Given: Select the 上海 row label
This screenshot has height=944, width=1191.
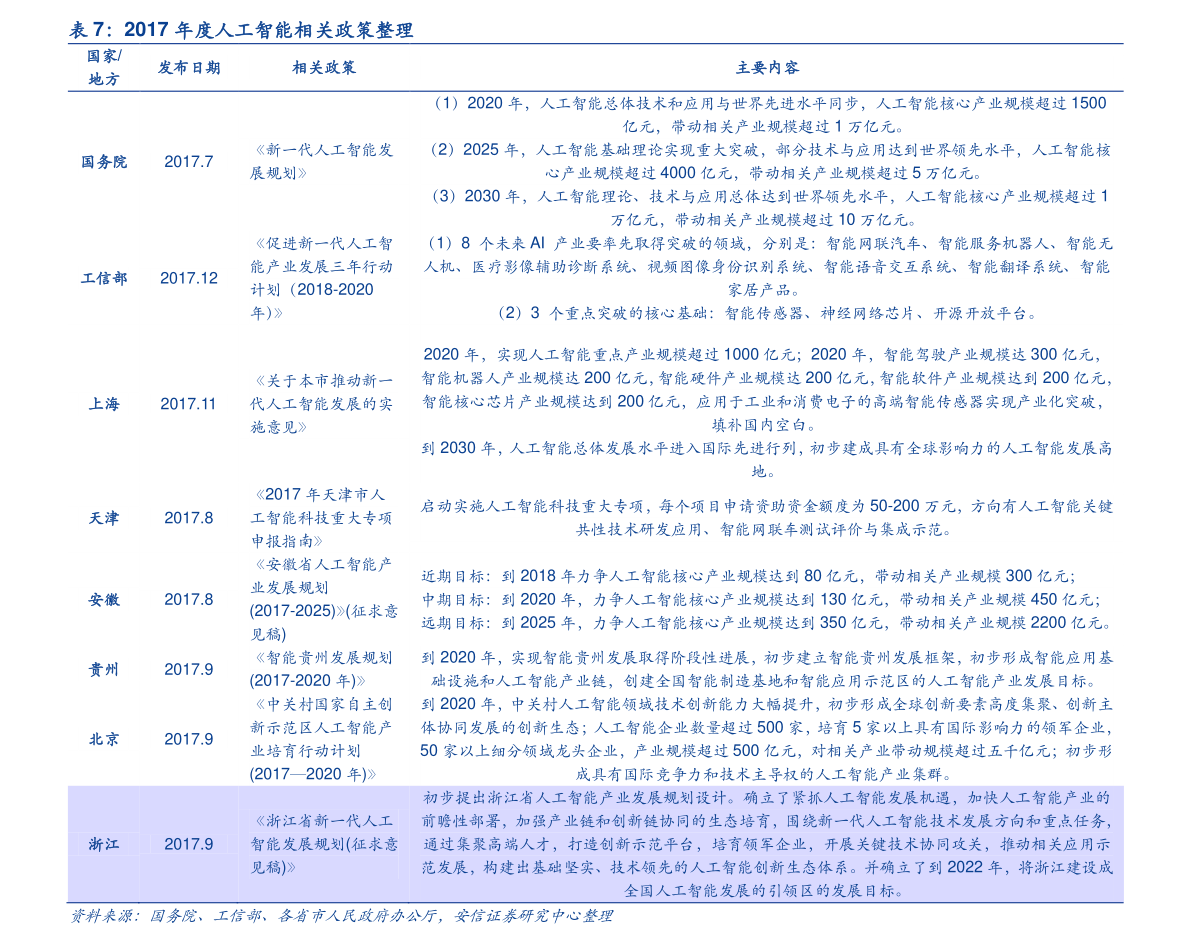Looking at the screenshot, I should coord(104,404).
